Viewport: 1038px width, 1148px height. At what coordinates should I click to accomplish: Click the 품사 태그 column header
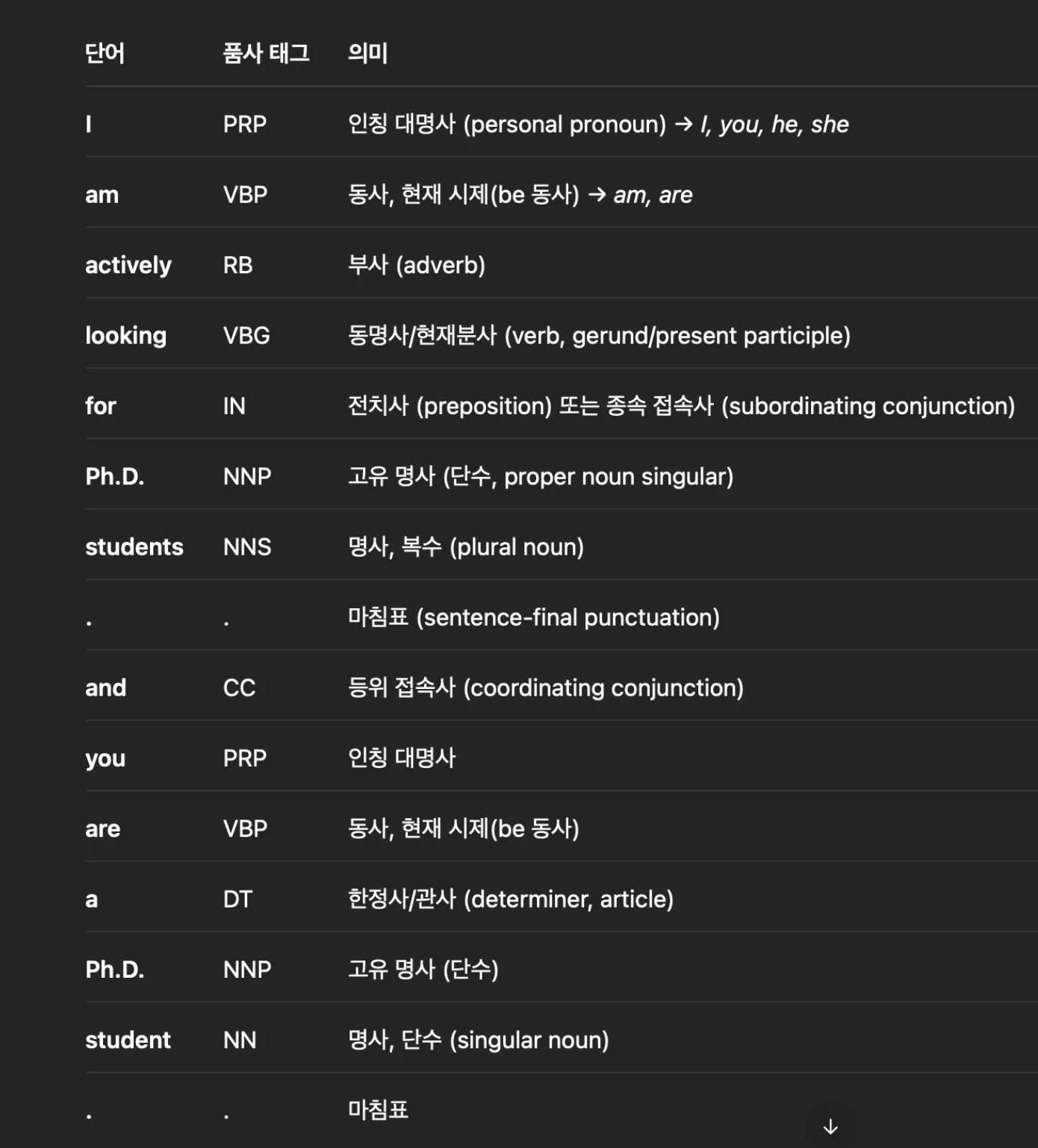266,53
